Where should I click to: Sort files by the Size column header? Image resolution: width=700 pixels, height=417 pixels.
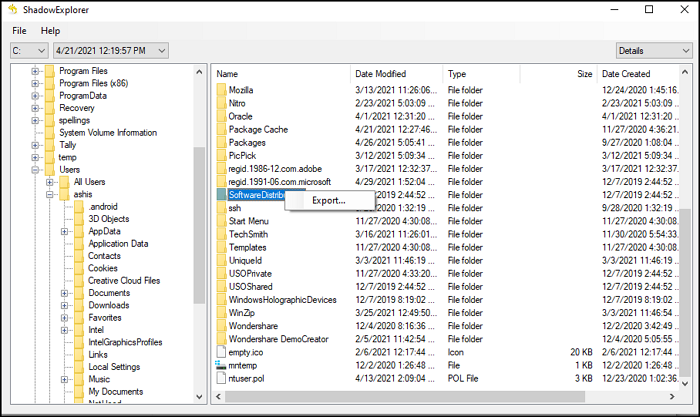pos(584,74)
